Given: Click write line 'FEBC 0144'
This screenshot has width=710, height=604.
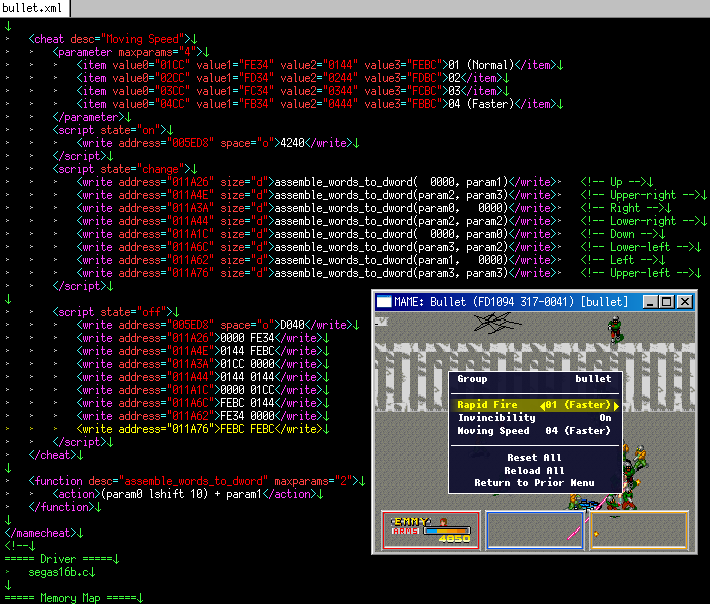Looking at the screenshot, I should (x=203, y=403).
